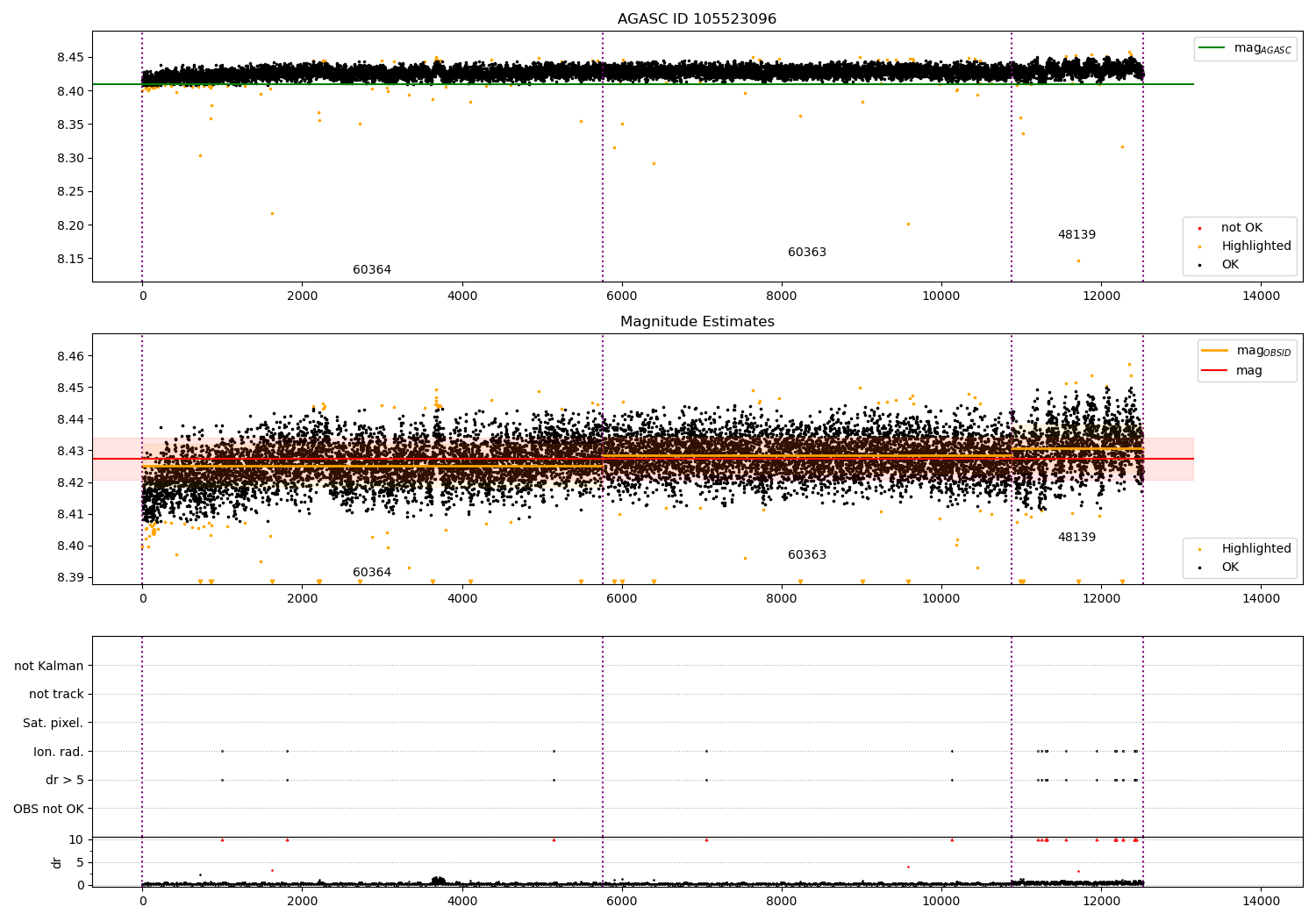The image size is (1316, 921).
Task: Click x-axis tick 14000 under the bottom dr panel
Action: point(1262,902)
